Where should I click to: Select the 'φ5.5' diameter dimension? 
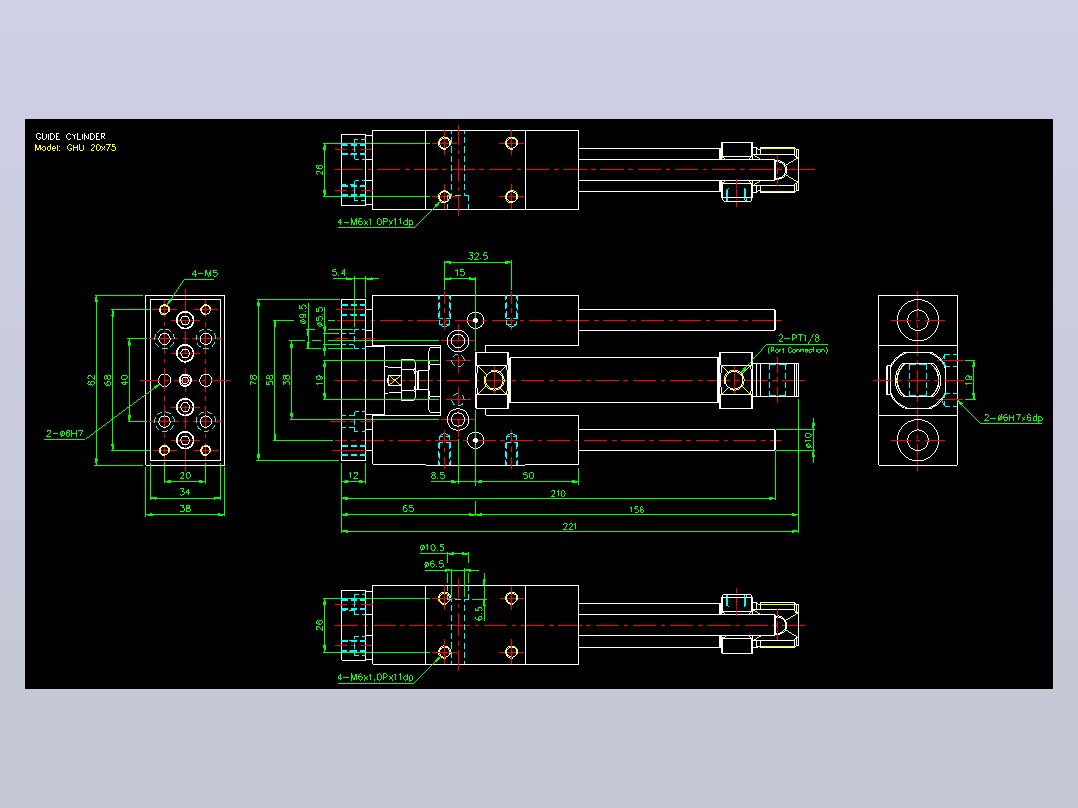click(x=320, y=316)
